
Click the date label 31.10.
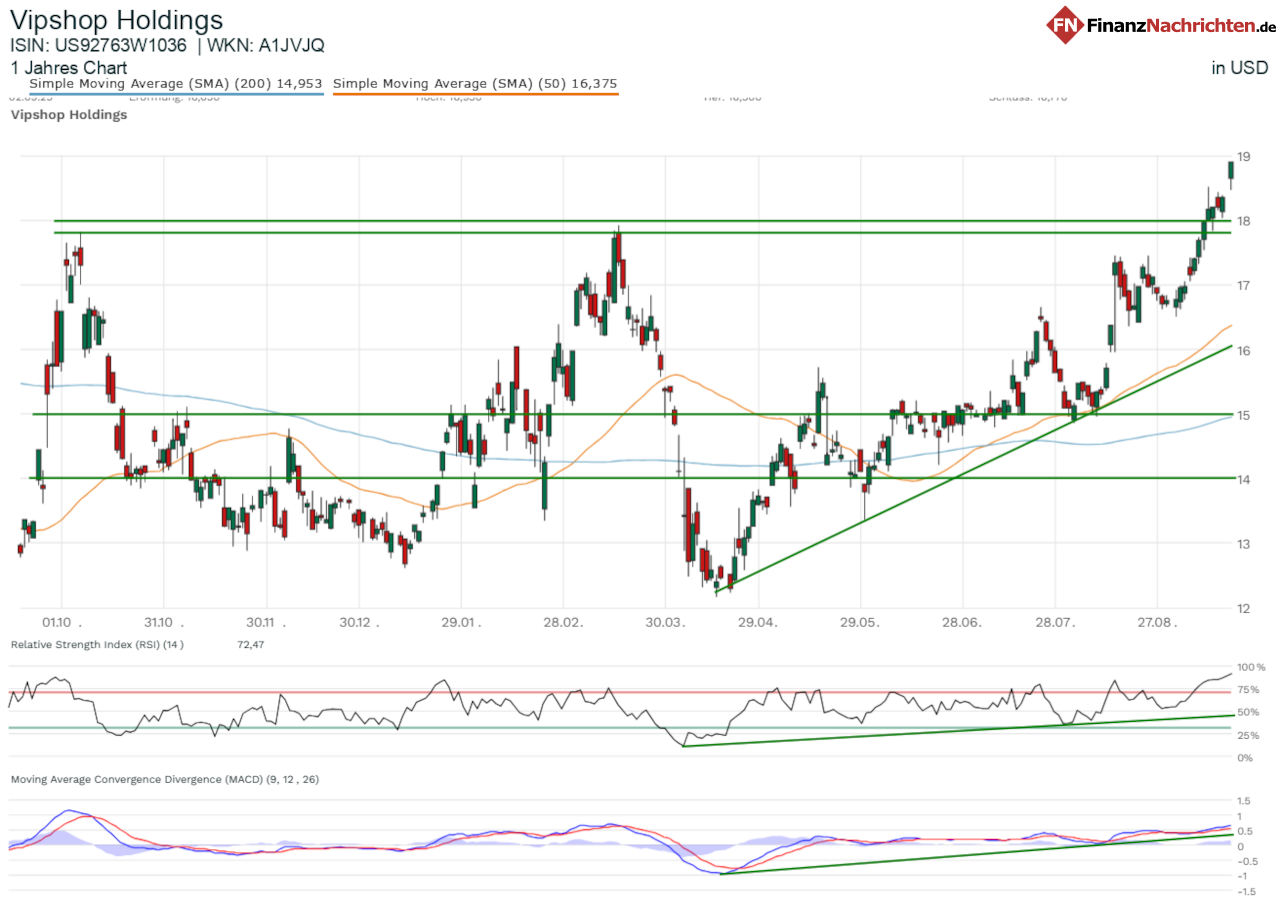point(165,621)
